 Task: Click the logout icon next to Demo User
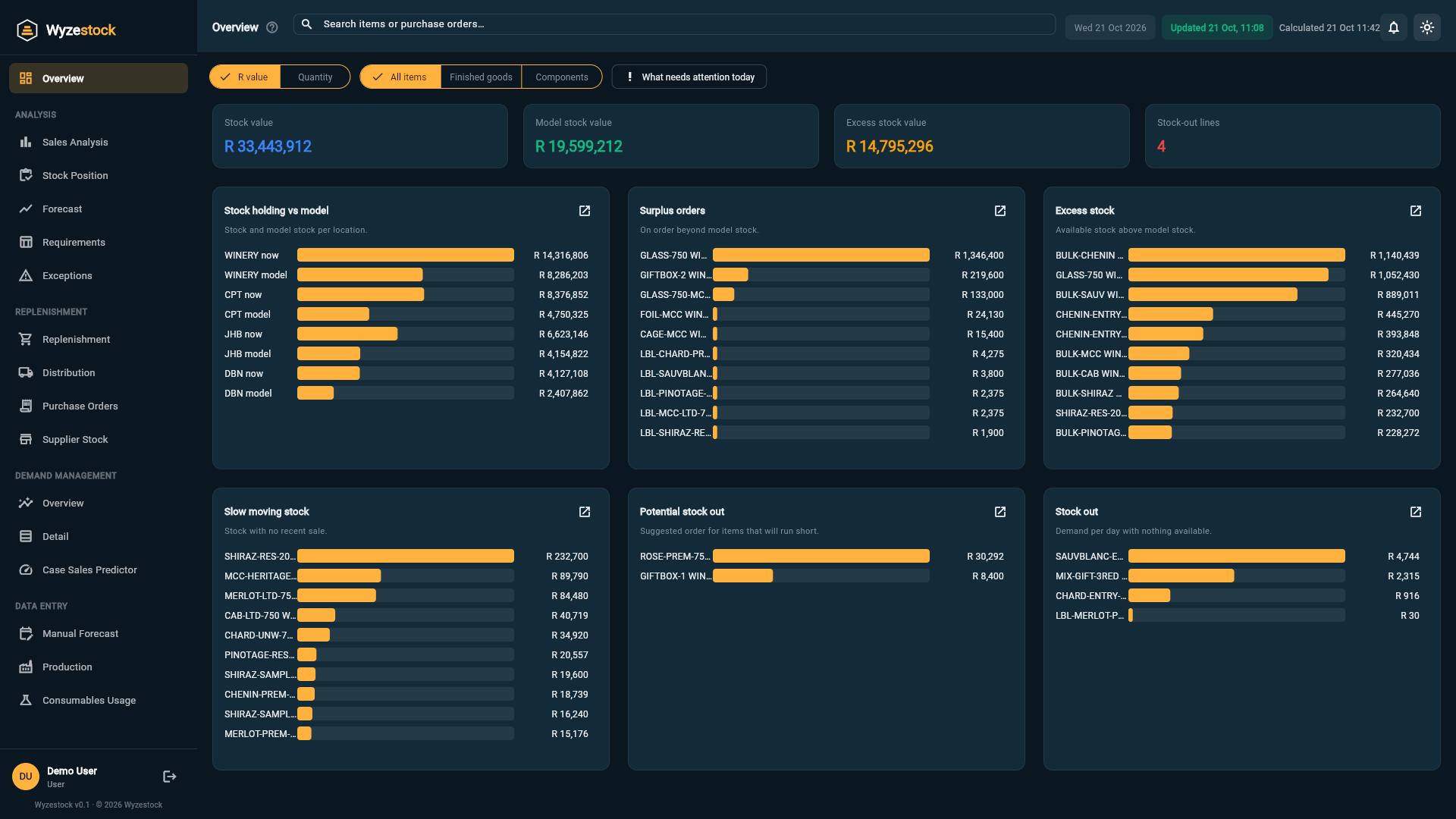pos(170,777)
